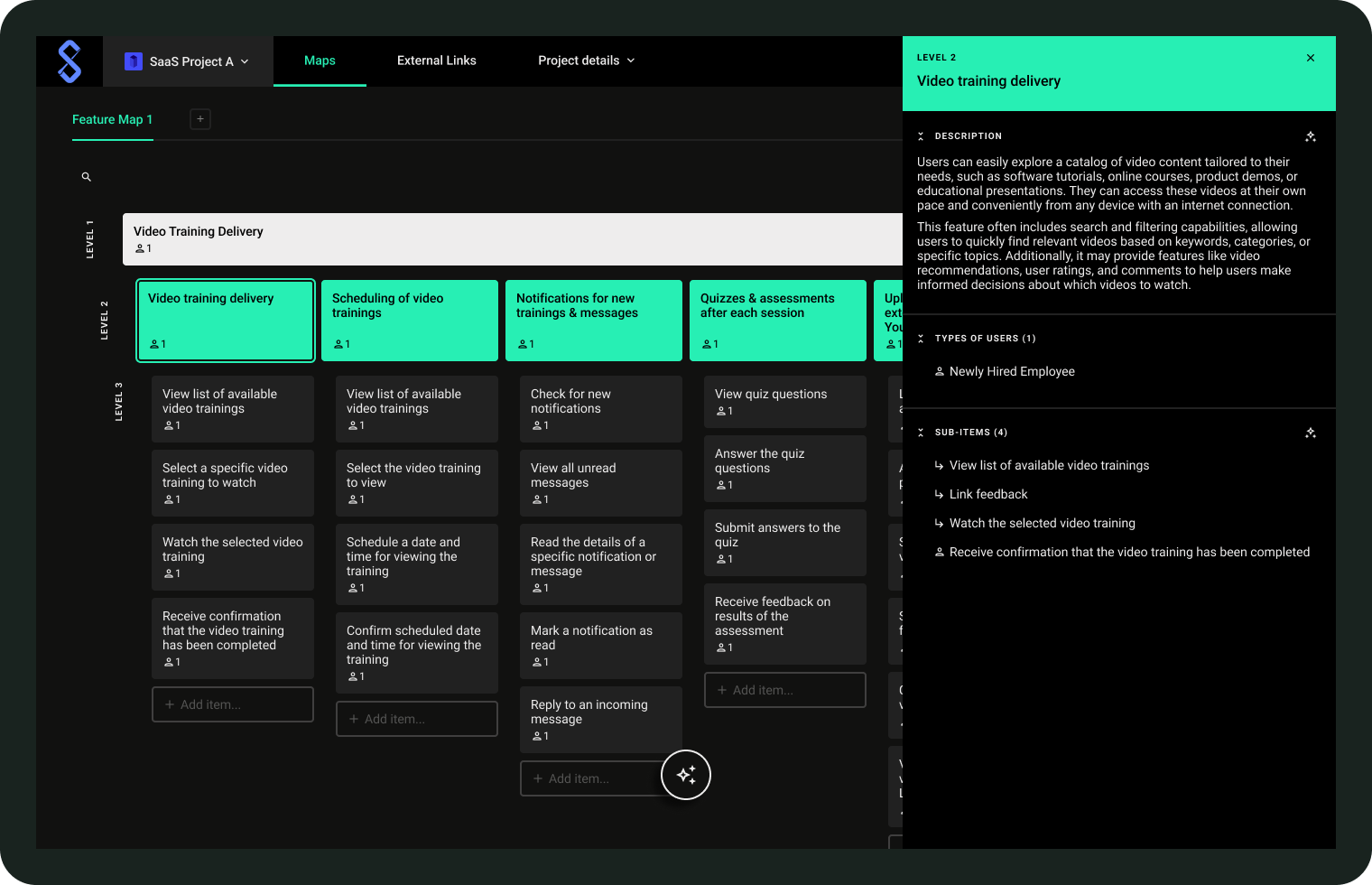This screenshot has height=885, width=1372.
Task: Add a new feature map tab
Action: 200,119
